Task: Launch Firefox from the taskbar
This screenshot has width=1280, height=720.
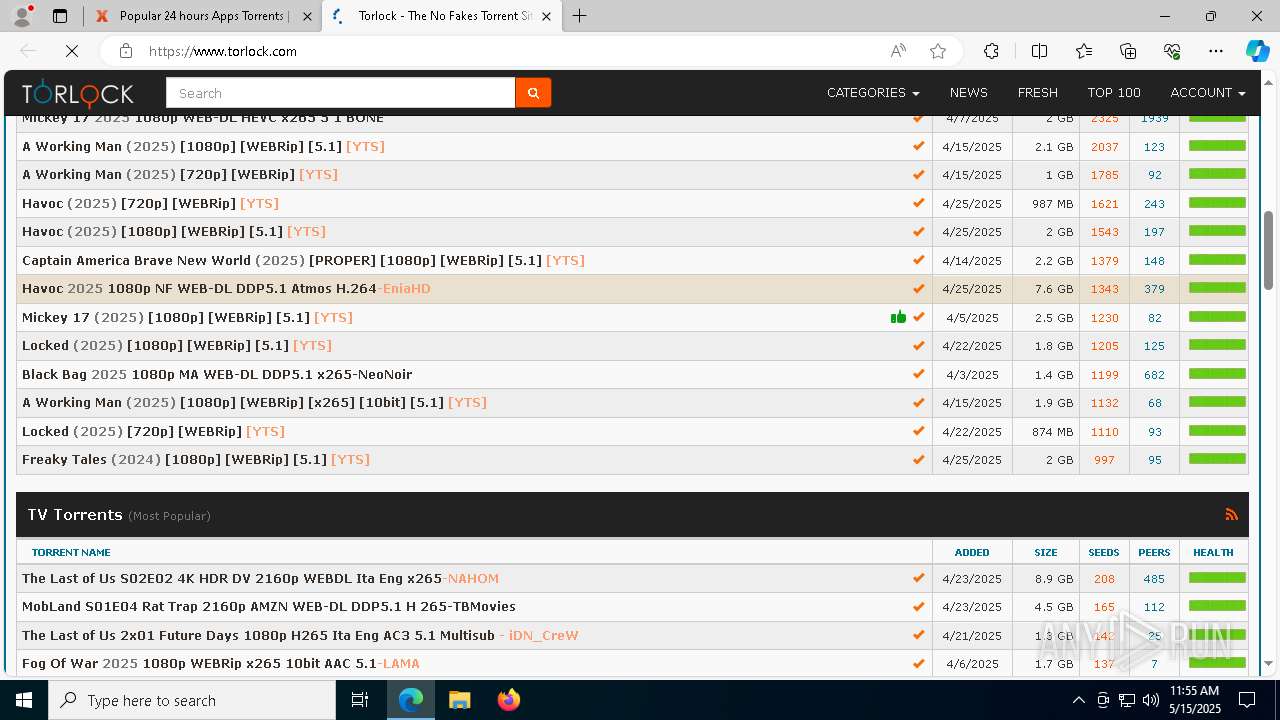Action: pyautogui.click(x=508, y=700)
